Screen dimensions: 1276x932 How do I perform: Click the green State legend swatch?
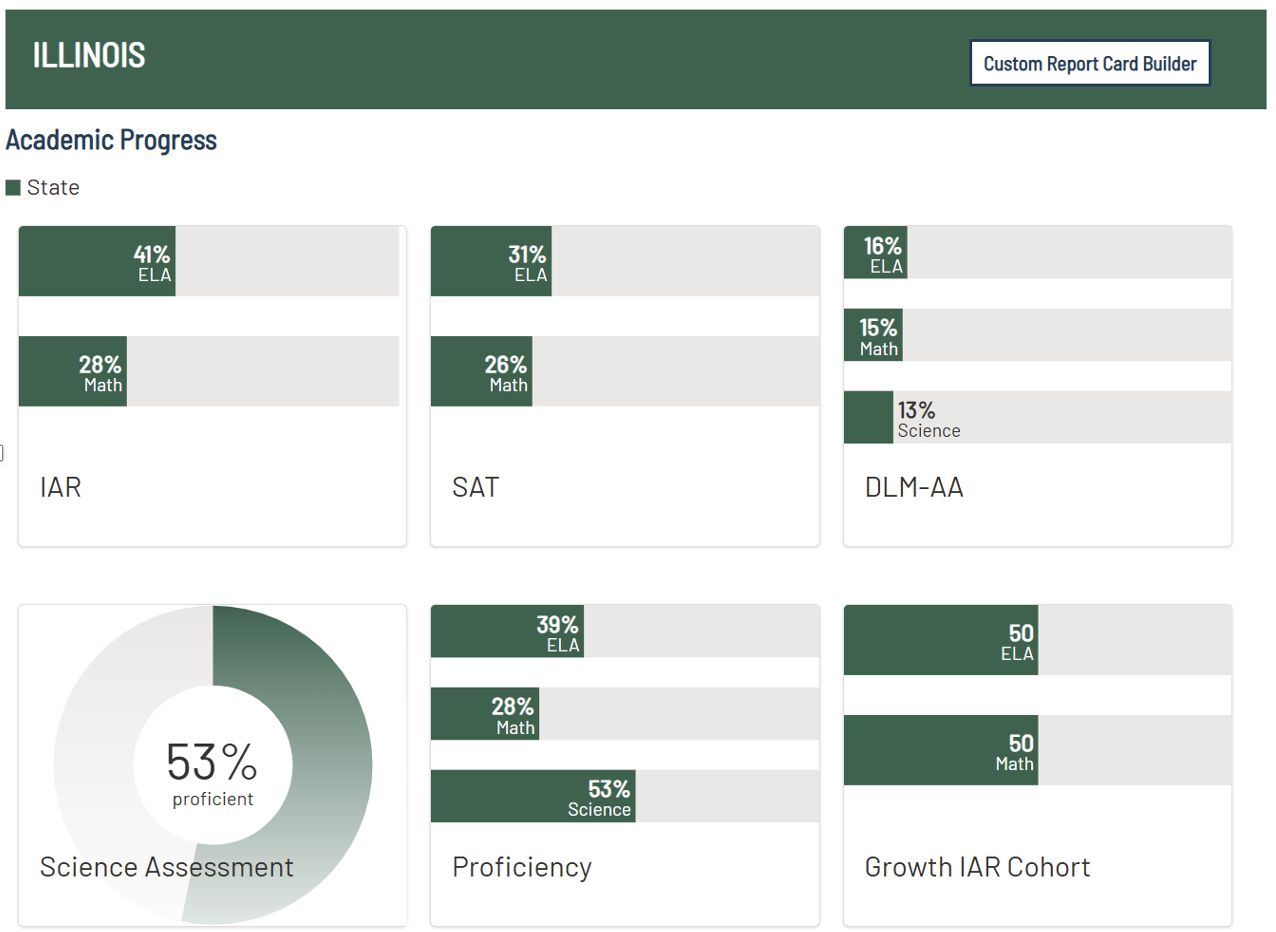(13, 188)
